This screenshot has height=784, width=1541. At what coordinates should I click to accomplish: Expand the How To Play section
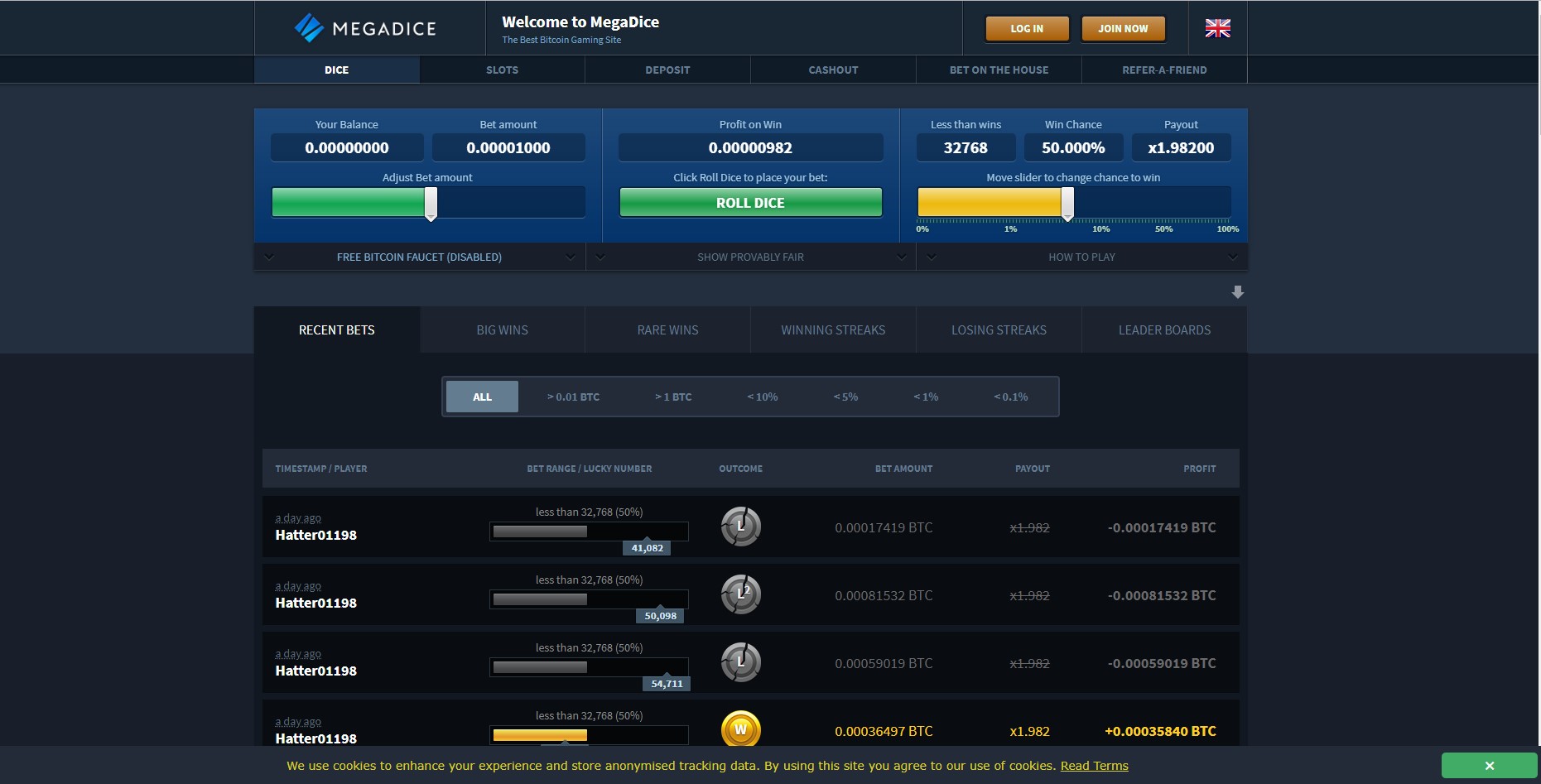pos(1081,257)
